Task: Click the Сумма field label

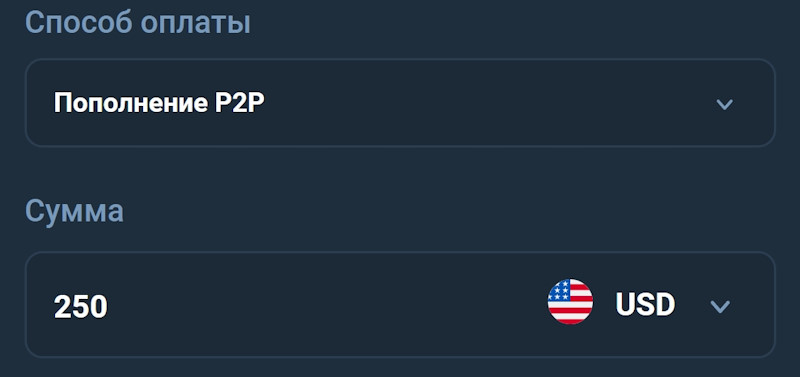Action: pos(74,211)
